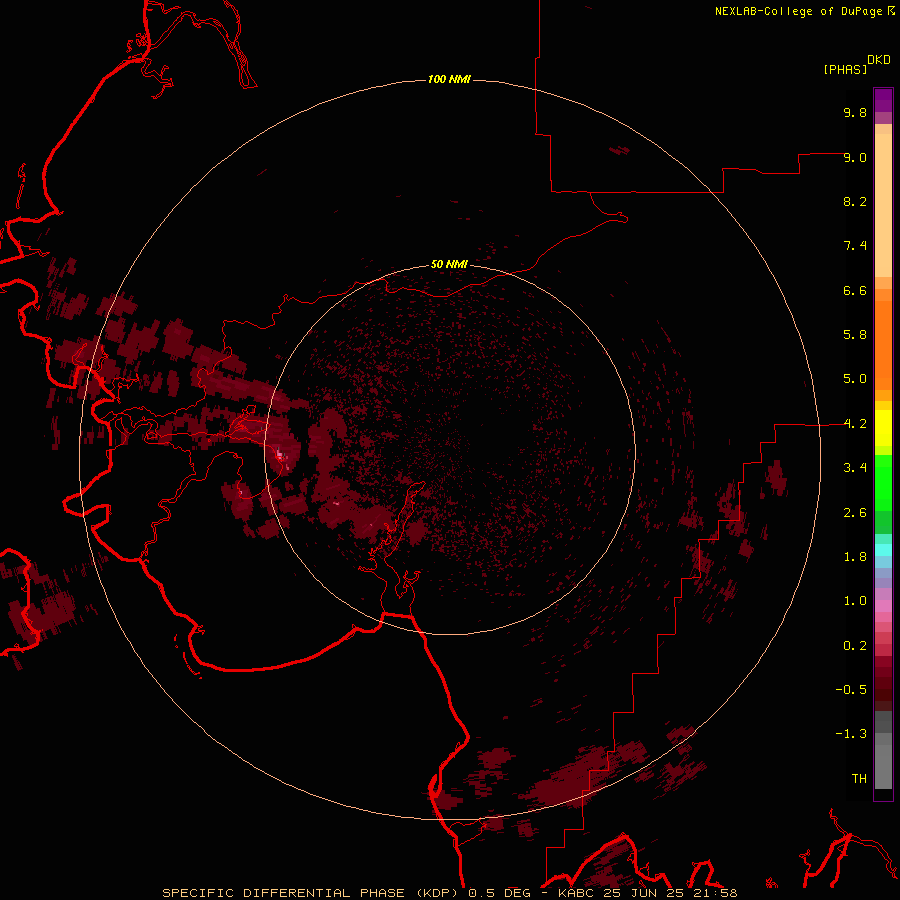The image size is (900, 900).
Task: Click the 50 NMI range ring label
Action: [x=449, y=264]
